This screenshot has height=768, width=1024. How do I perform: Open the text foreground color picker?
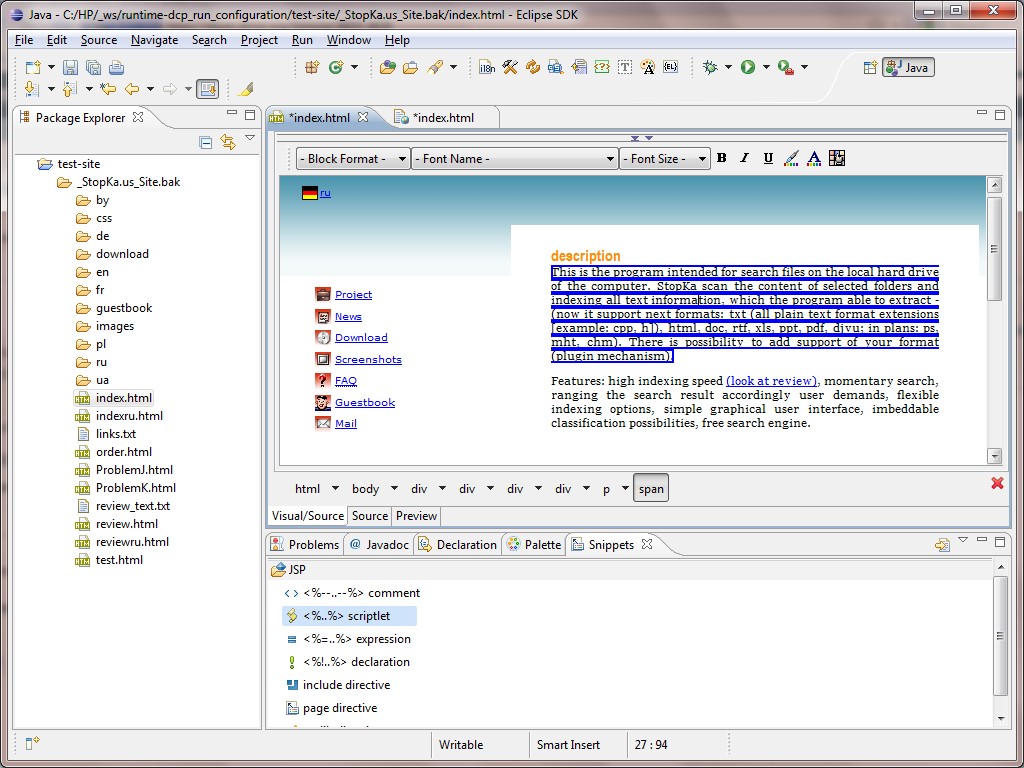(814, 158)
